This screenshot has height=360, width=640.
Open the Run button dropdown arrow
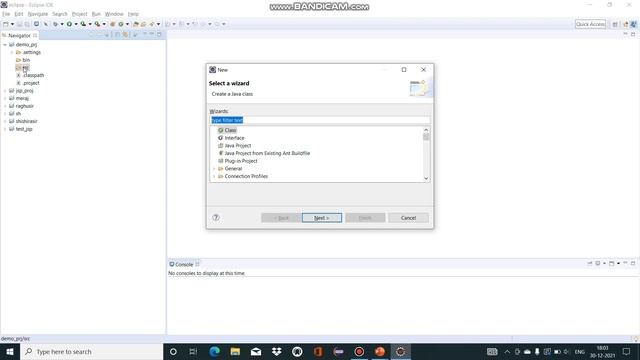point(76,24)
